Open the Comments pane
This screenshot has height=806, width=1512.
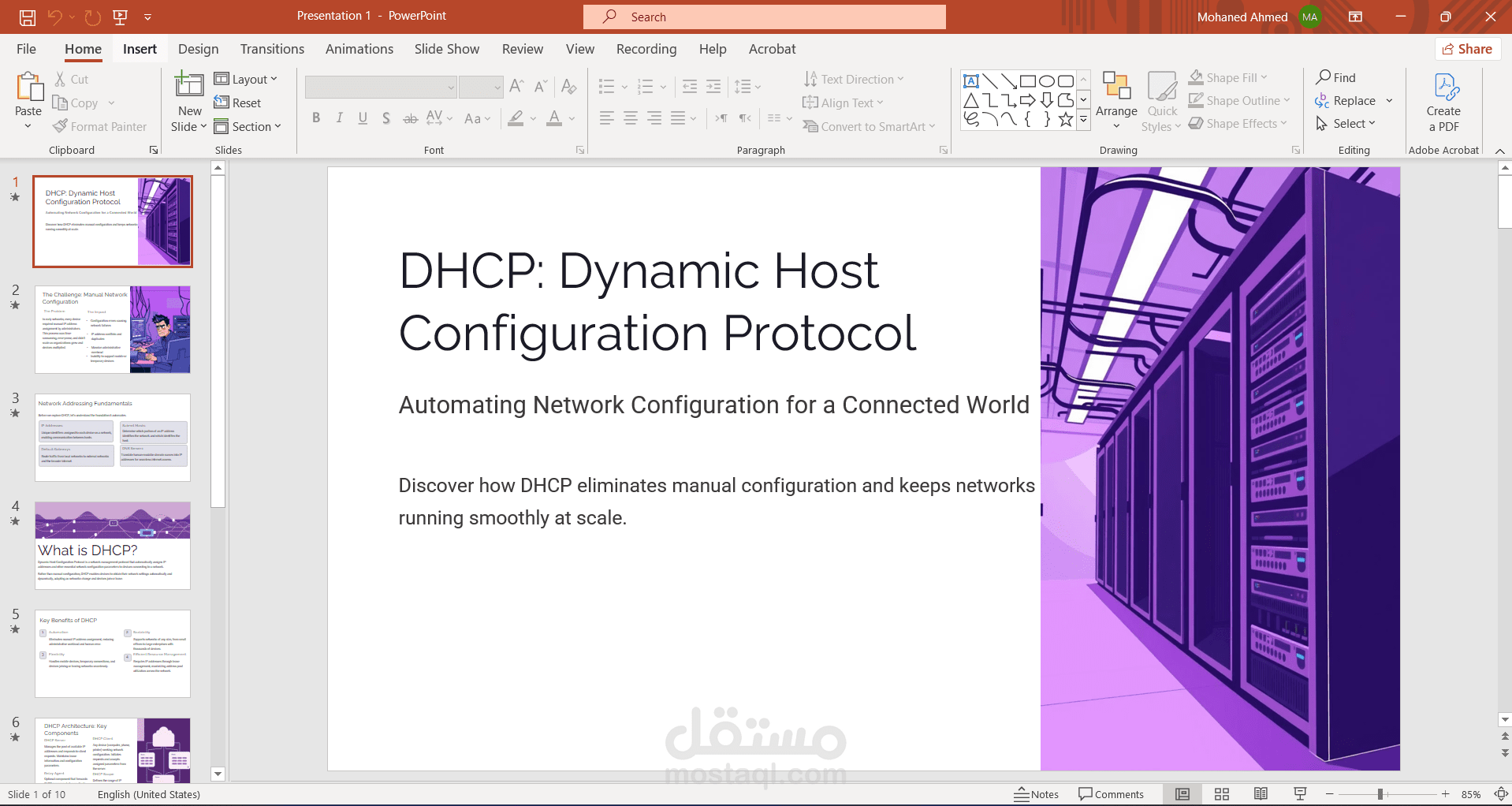[x=1111, y=794]
